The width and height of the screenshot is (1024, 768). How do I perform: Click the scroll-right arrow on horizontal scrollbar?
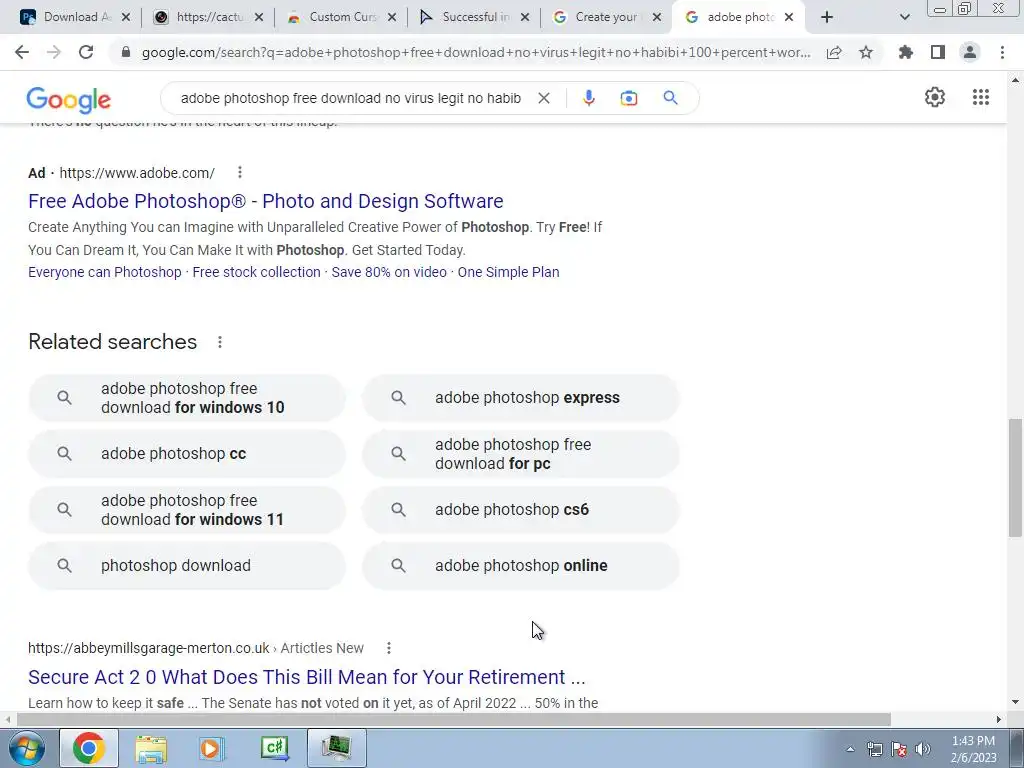(x=999, y=719)
